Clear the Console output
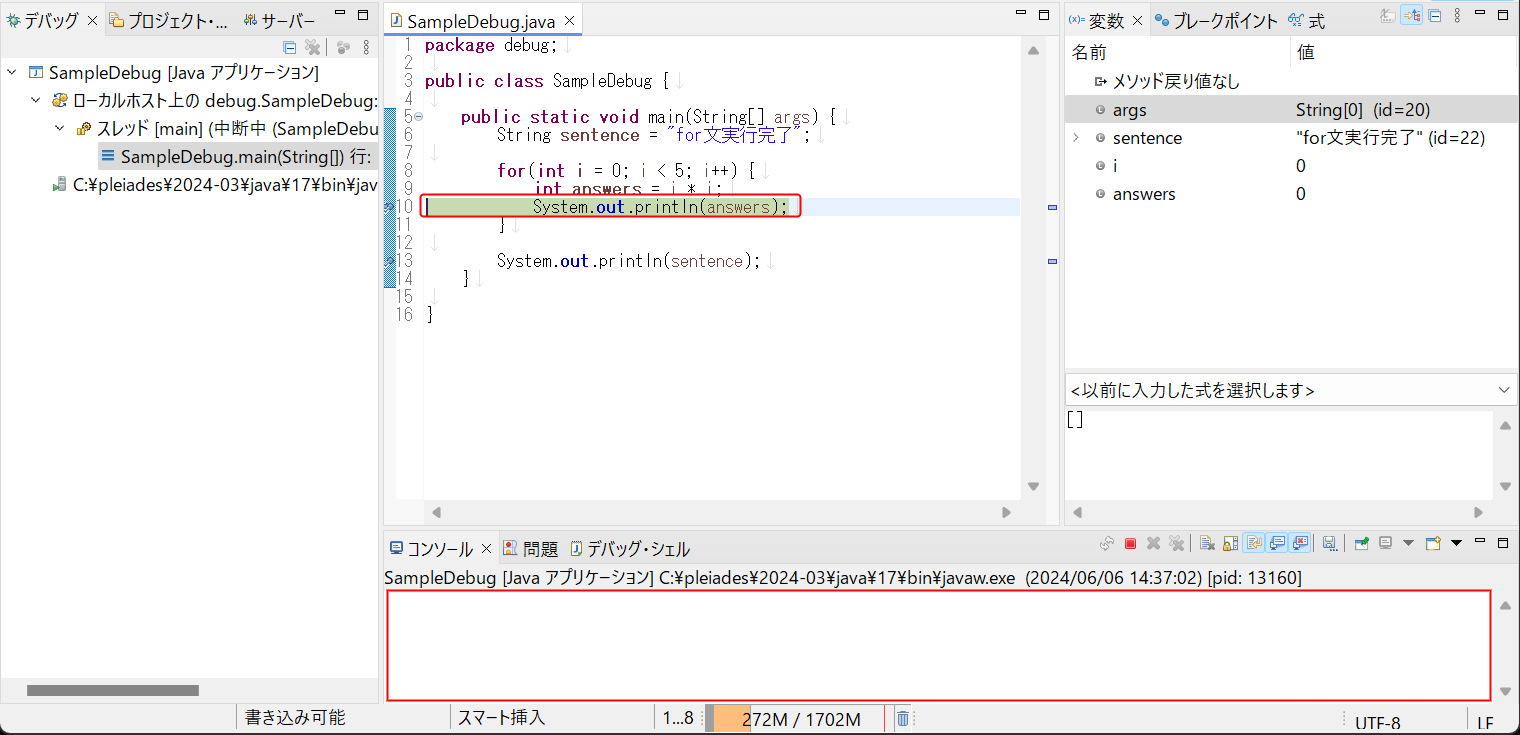 [1207, 543]
